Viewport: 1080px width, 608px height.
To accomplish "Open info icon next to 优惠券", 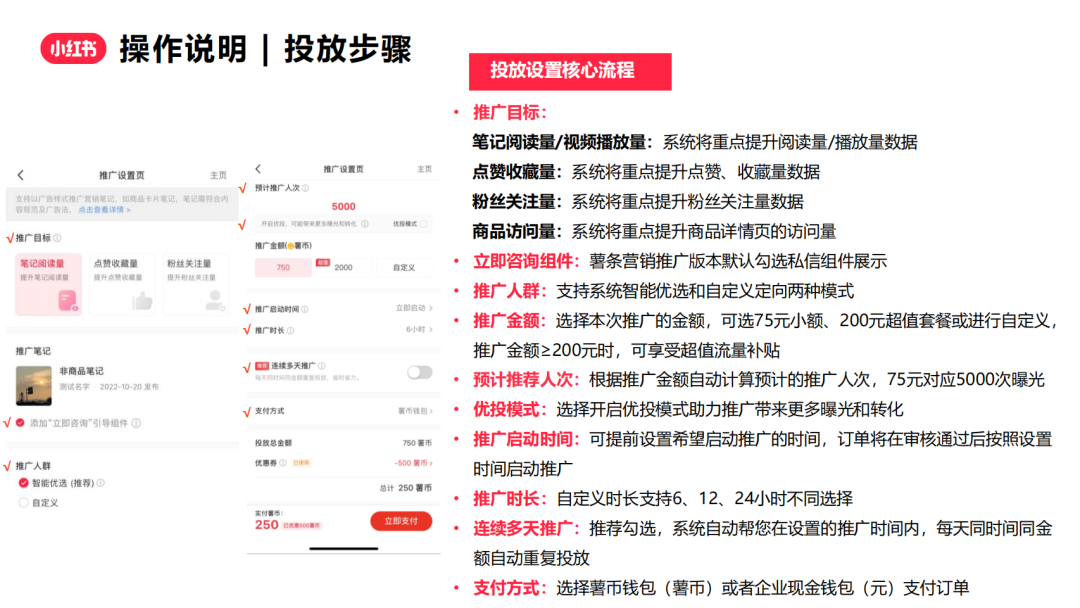I will 282,463.
